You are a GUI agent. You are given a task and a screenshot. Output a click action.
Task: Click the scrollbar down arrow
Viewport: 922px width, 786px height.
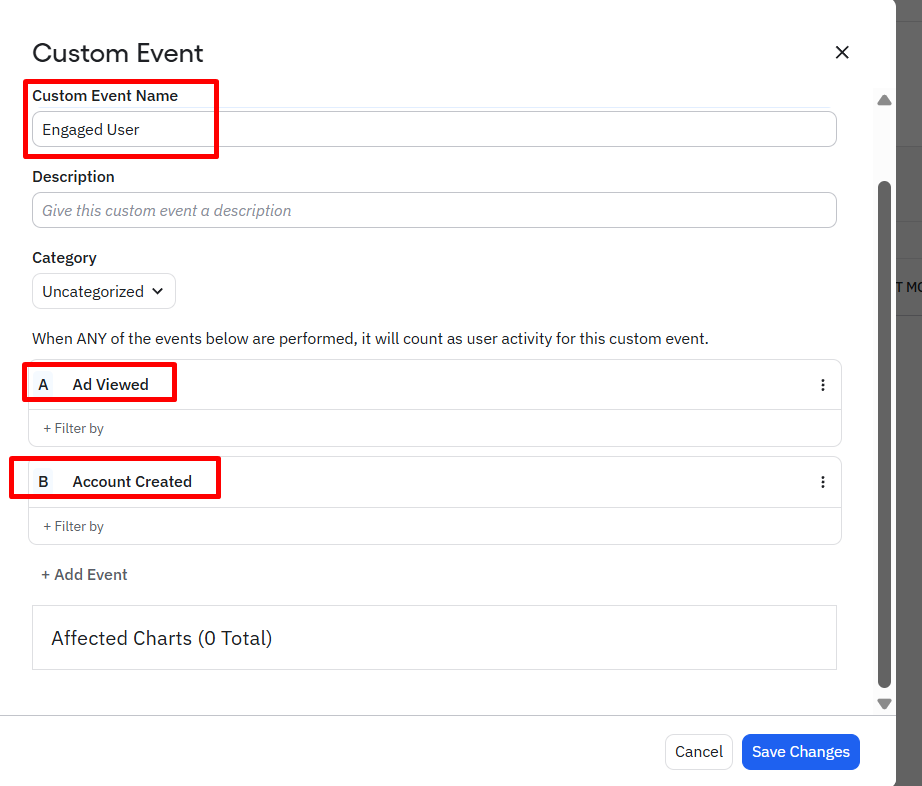click(x=884, y=704)
